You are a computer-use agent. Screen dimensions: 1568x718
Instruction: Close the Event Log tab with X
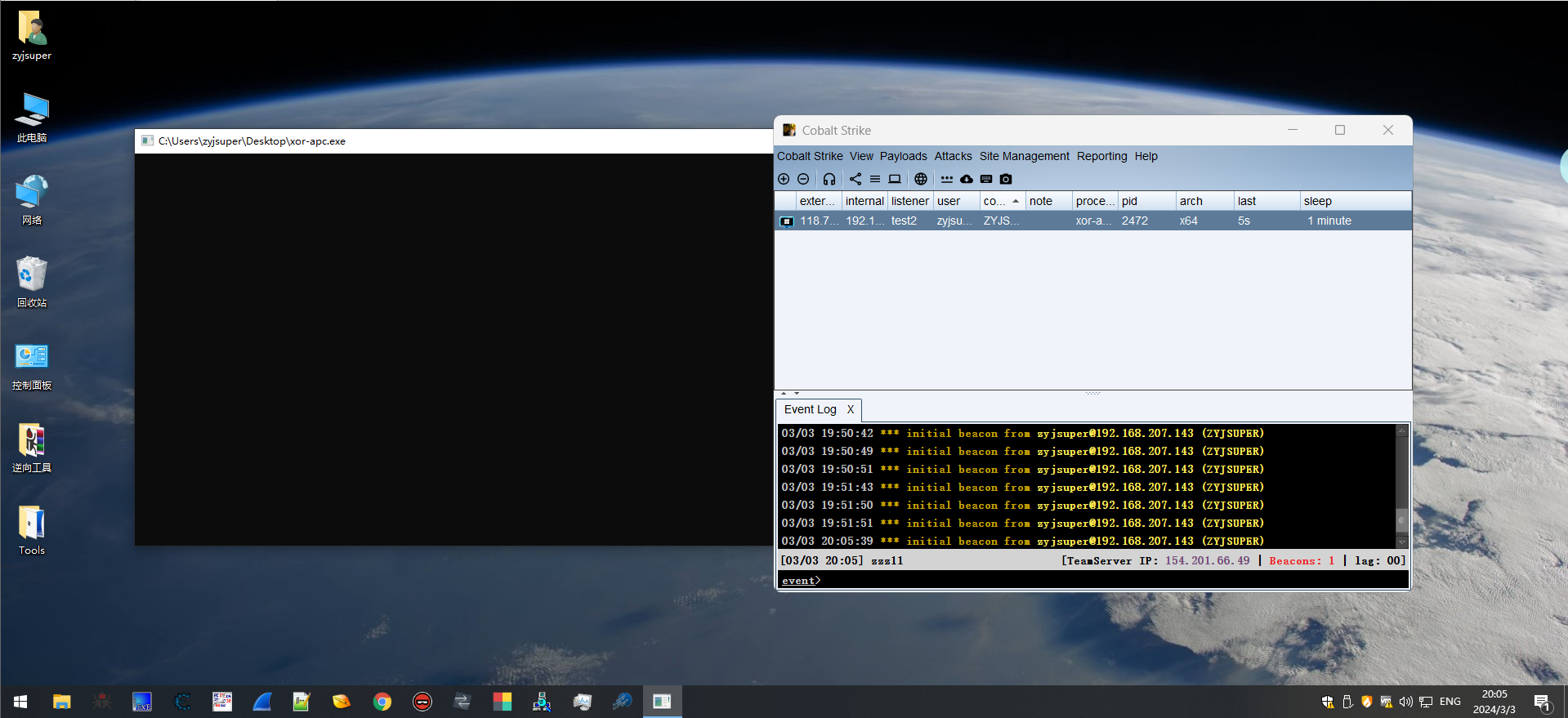pos(850,409)
